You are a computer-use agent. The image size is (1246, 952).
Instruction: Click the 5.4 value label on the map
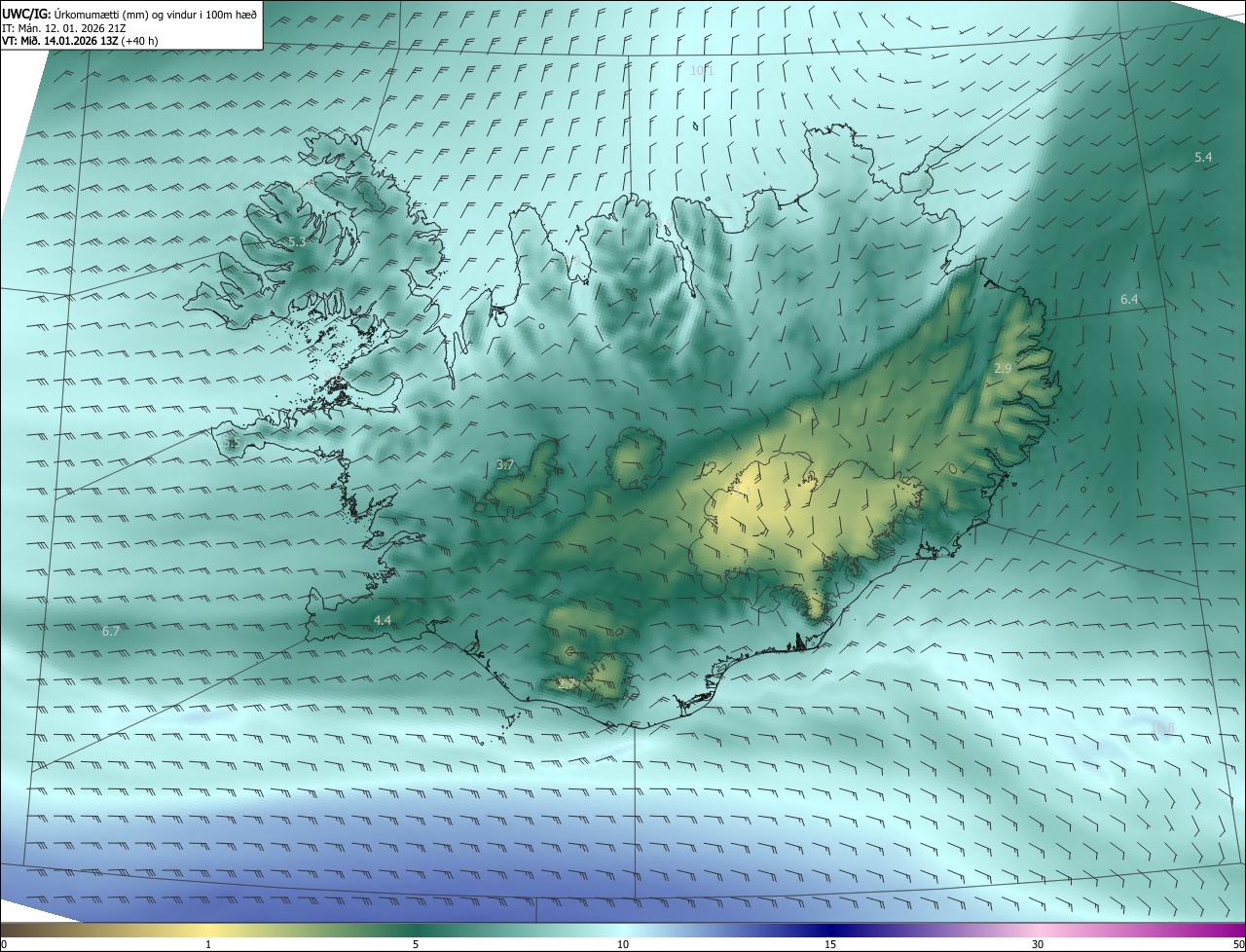tap(1203, 157)
